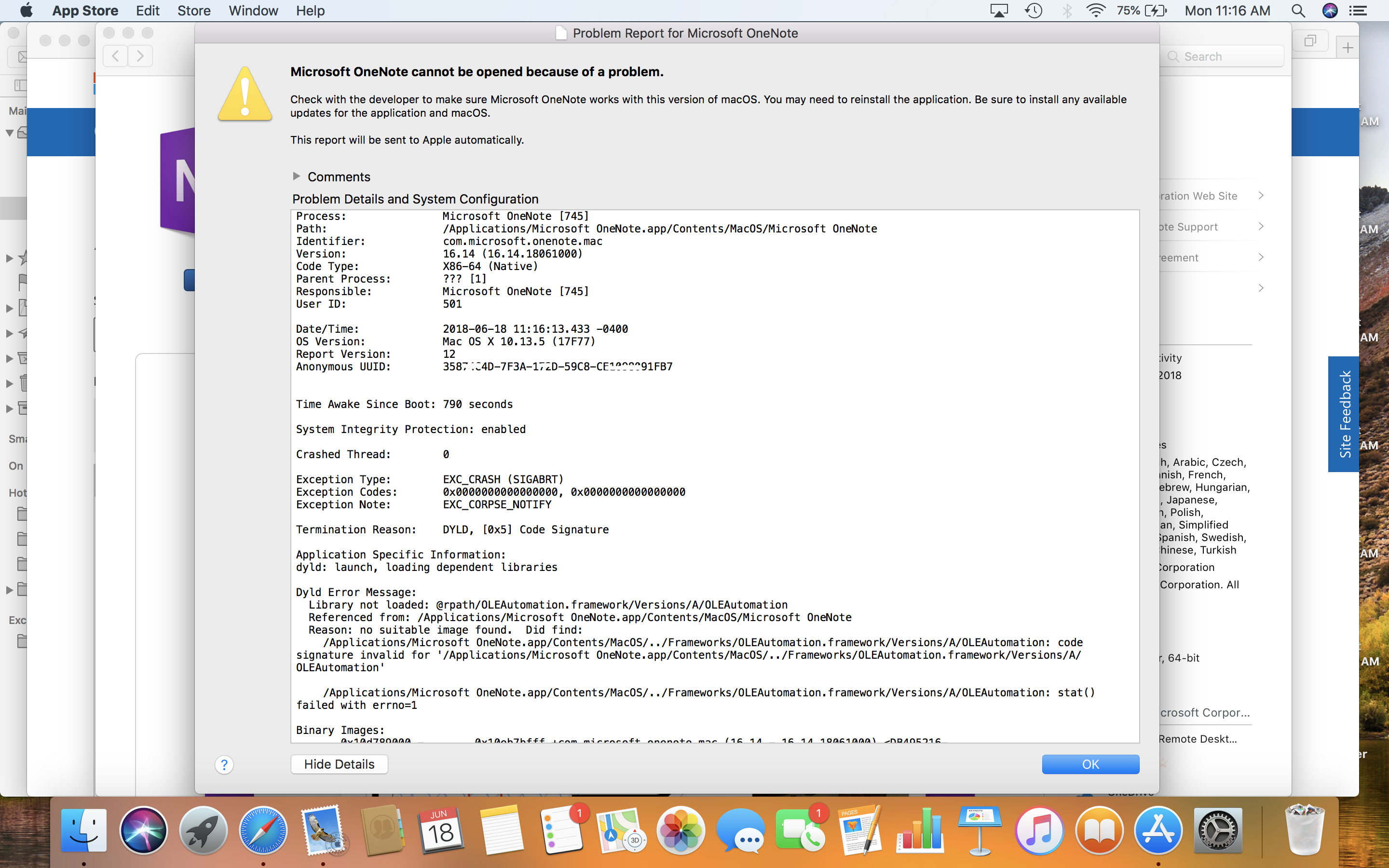
Task: Open Numbers chart icon in Dock
Action: pyautogui.click(x=920, y=831)
